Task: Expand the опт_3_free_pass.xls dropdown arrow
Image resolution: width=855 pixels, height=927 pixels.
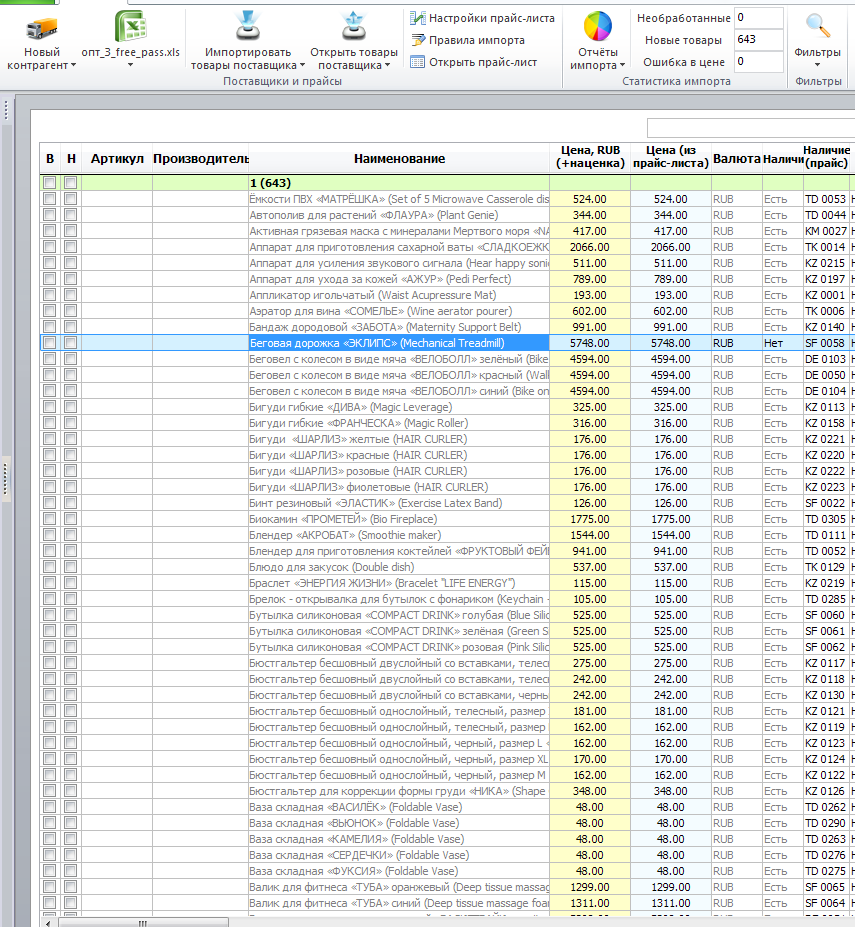Action: point(131,65)
